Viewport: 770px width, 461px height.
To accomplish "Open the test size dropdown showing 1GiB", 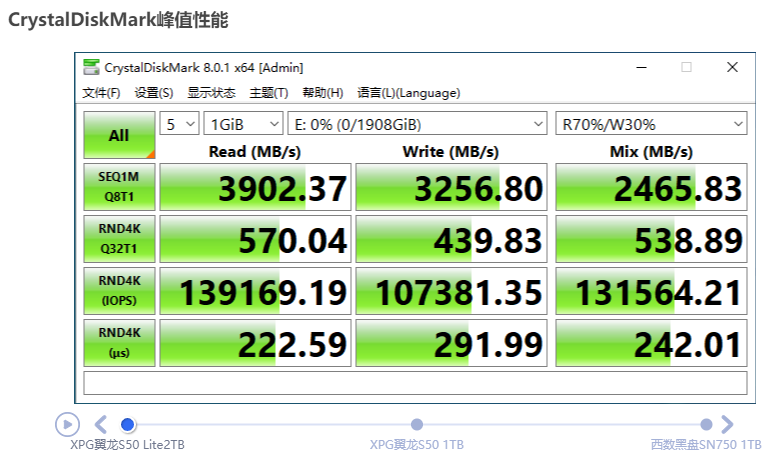I will click(244, 124).
